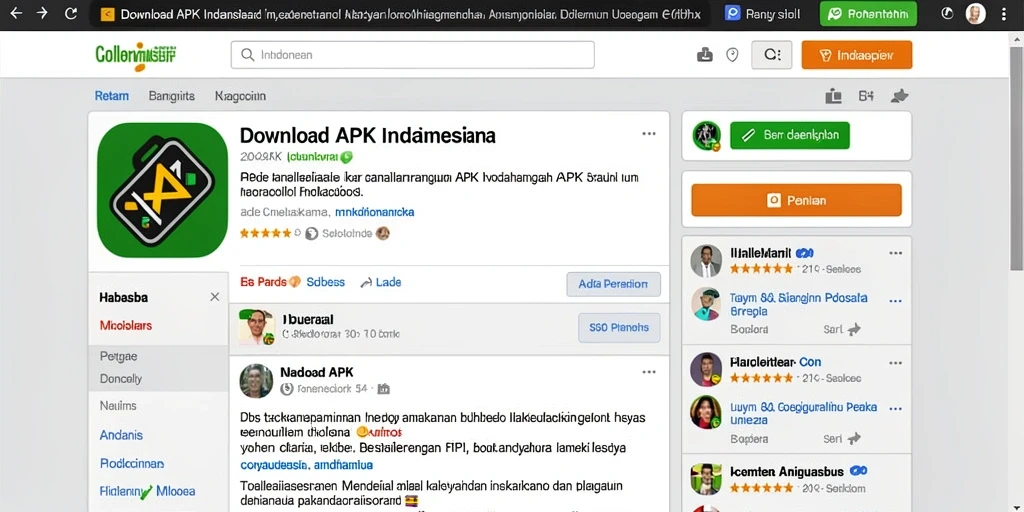Open three-dot menu of 'Nadoad APK' post
This screenshot has width=1024, height=512.
[648, 372]
